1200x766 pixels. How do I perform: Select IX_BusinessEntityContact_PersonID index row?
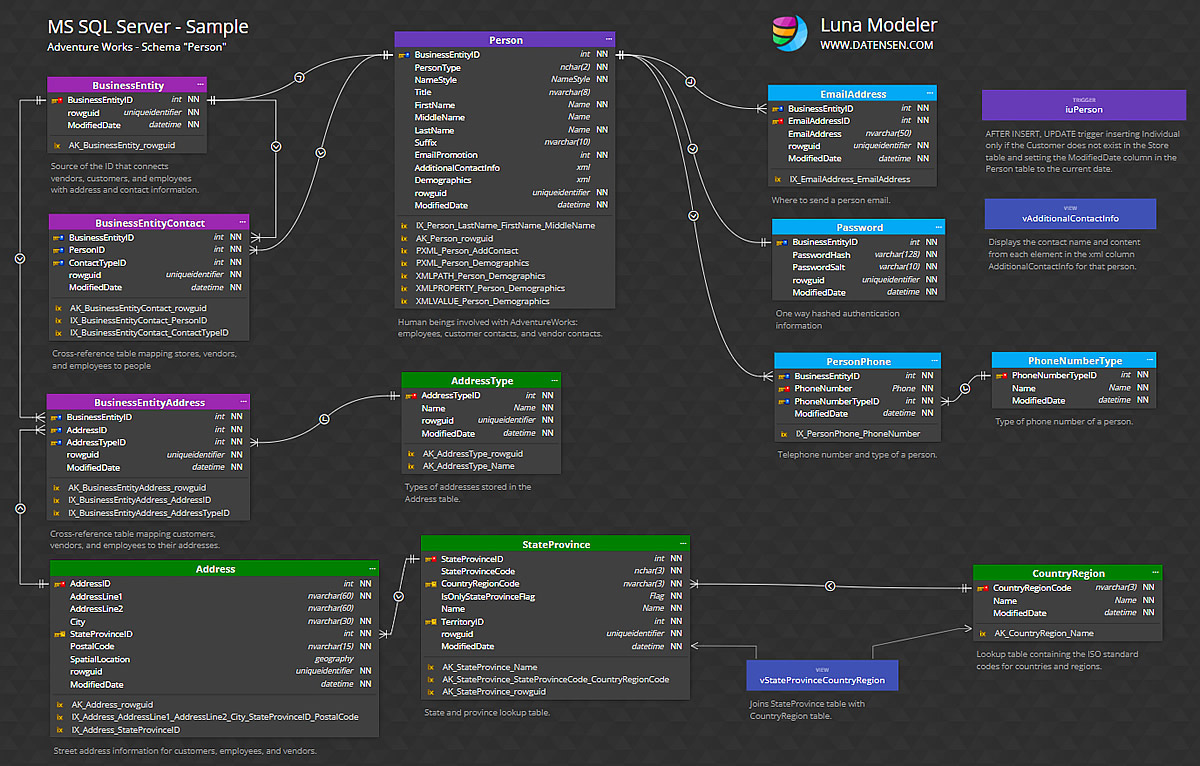[148, 320]
